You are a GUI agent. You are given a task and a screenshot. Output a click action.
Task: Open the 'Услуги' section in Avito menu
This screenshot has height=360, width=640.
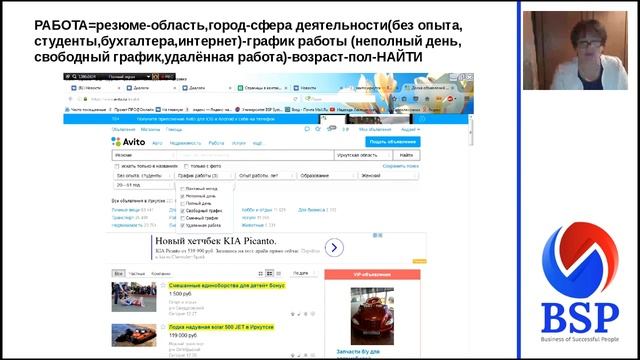point(239,143)
